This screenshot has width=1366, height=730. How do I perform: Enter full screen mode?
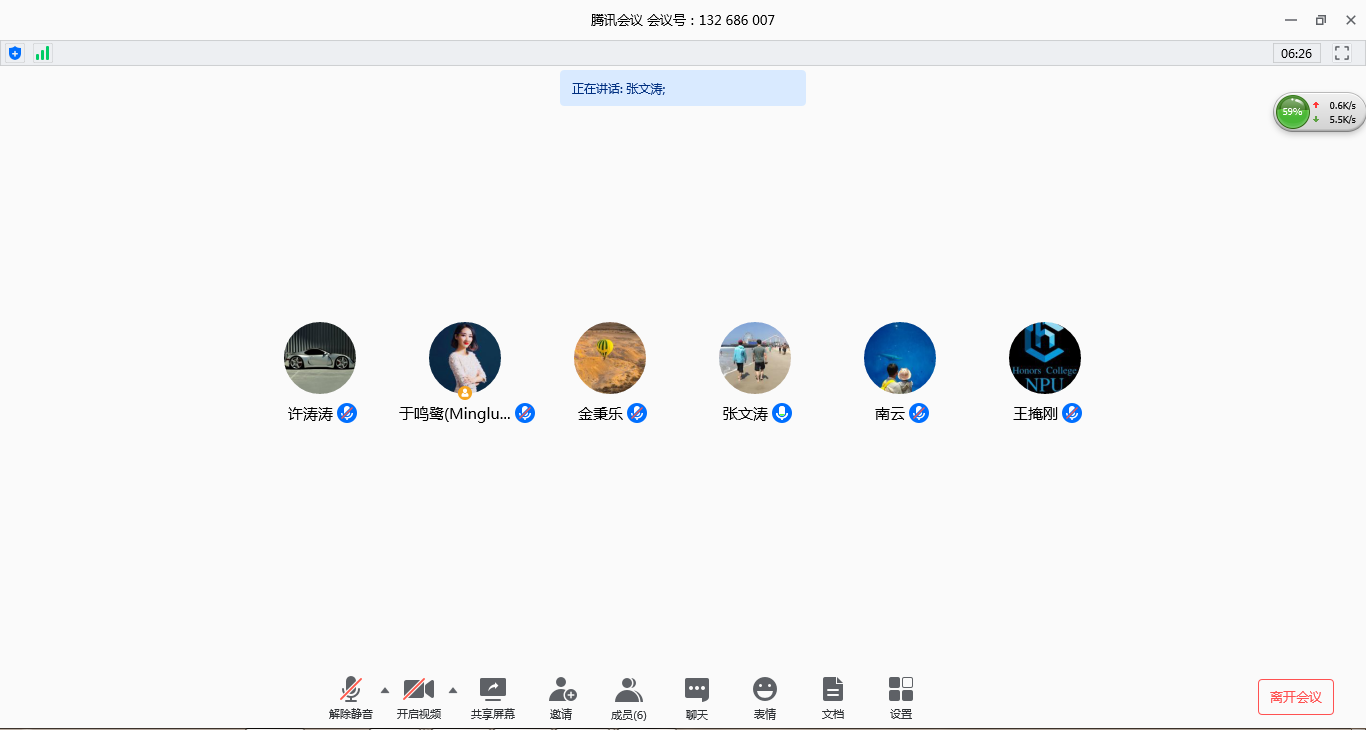point(1341,53)
